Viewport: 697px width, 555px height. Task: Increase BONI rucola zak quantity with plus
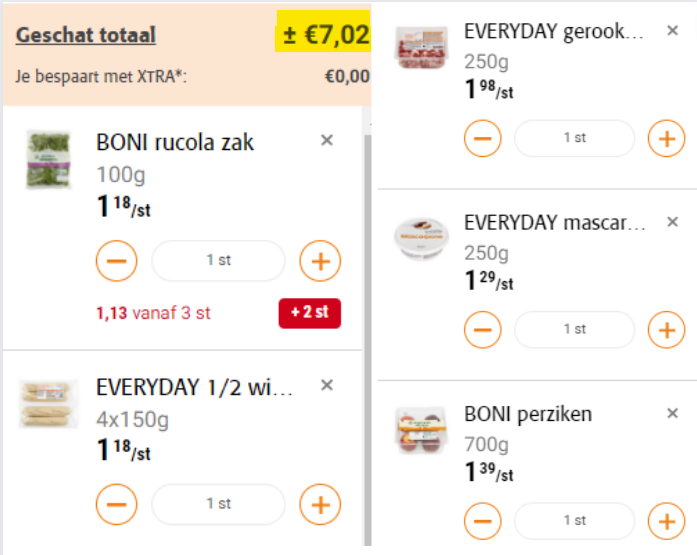pos(320,261)
